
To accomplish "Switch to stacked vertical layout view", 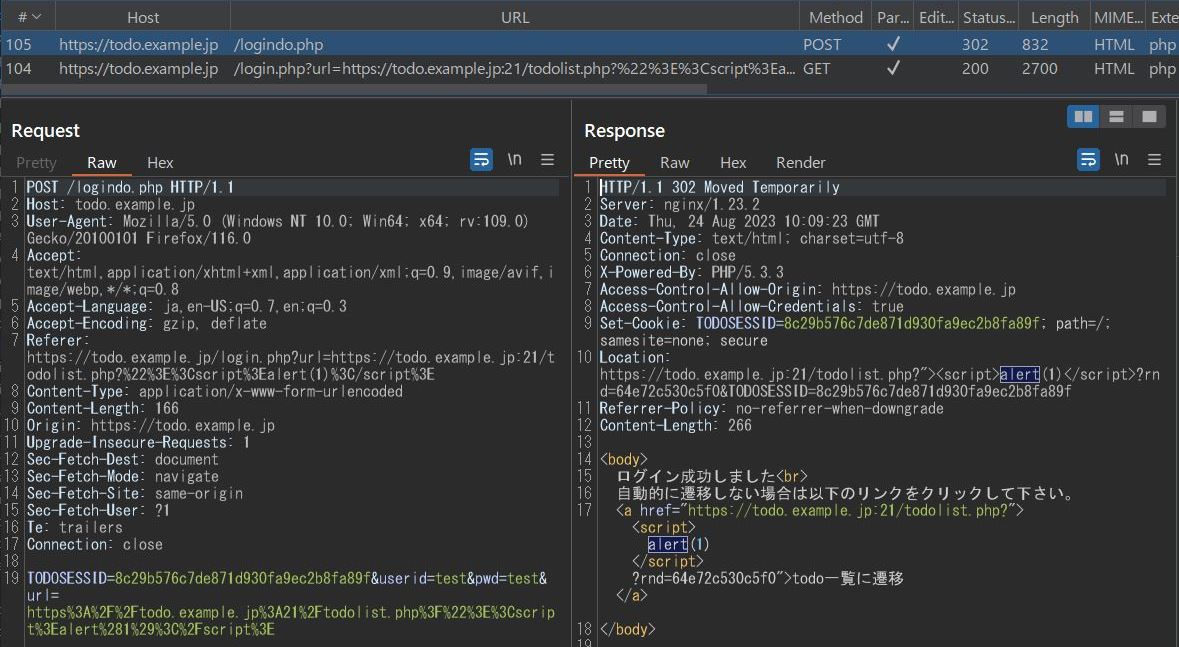I will click(1117, 117).
